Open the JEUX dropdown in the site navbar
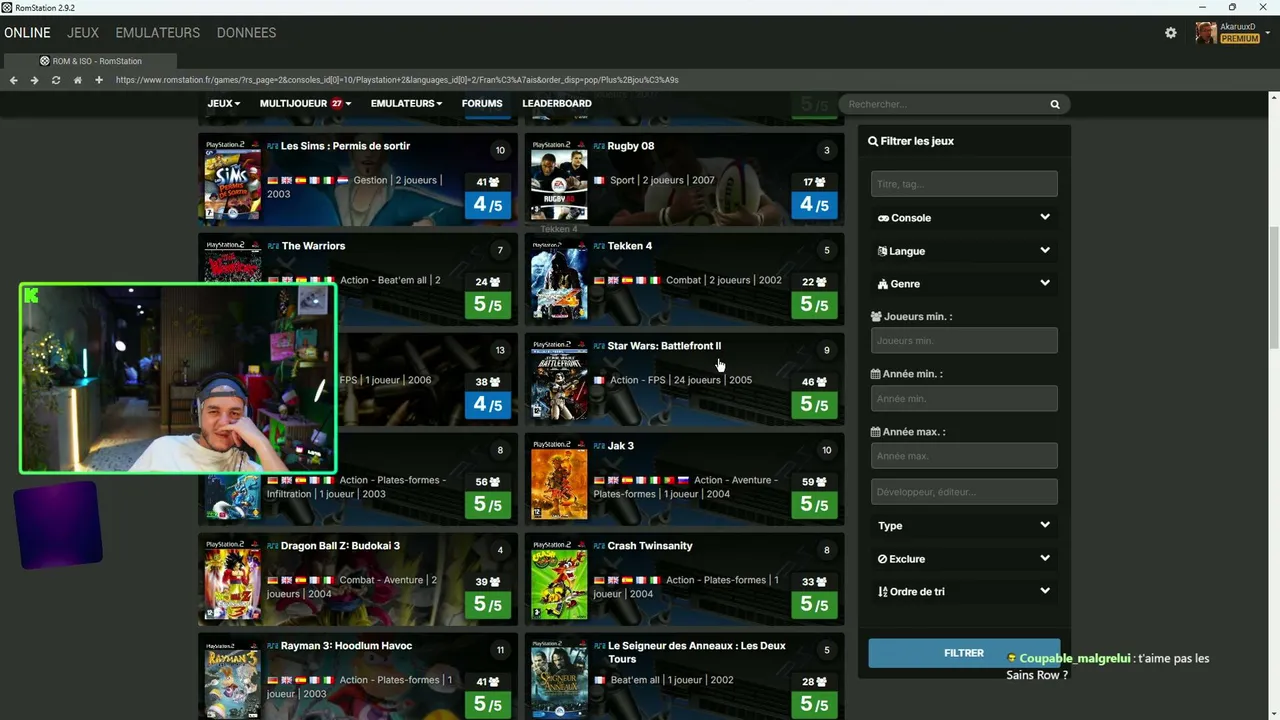Image resolution: width=1280 pixels, height=720 pixels. [224, 104]
